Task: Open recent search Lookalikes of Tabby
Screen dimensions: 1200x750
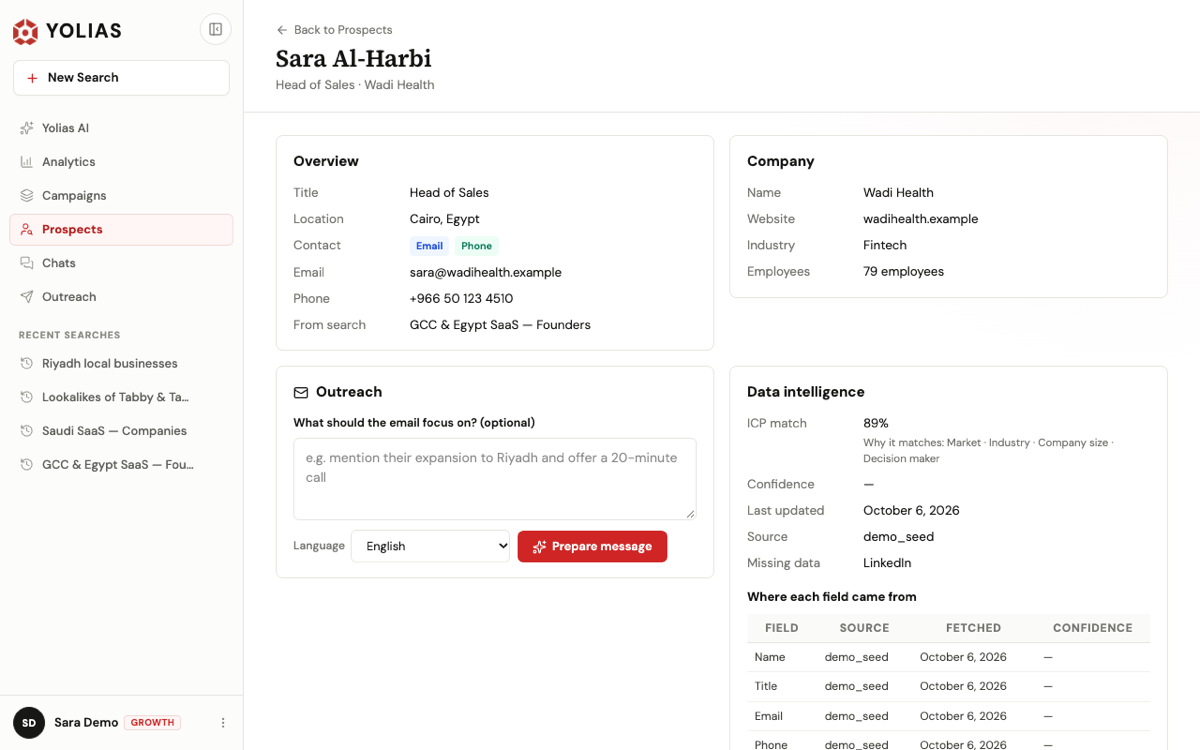Action: click(x=121, y=397)
